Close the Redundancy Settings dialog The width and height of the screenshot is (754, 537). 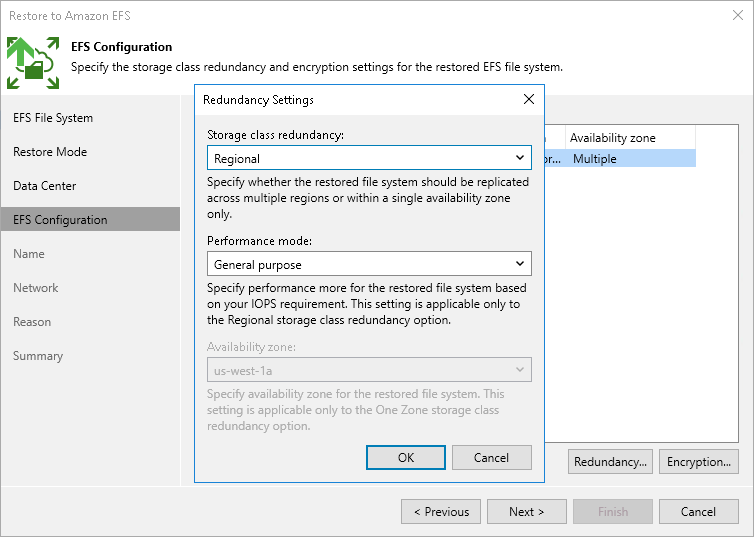(528, 100)
